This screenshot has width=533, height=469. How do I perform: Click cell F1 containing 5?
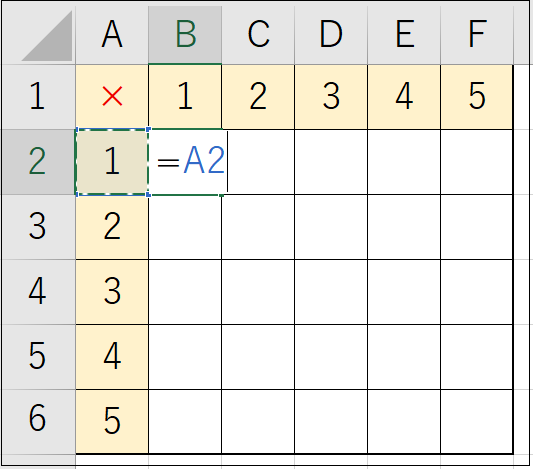click(x=477, y=97)
